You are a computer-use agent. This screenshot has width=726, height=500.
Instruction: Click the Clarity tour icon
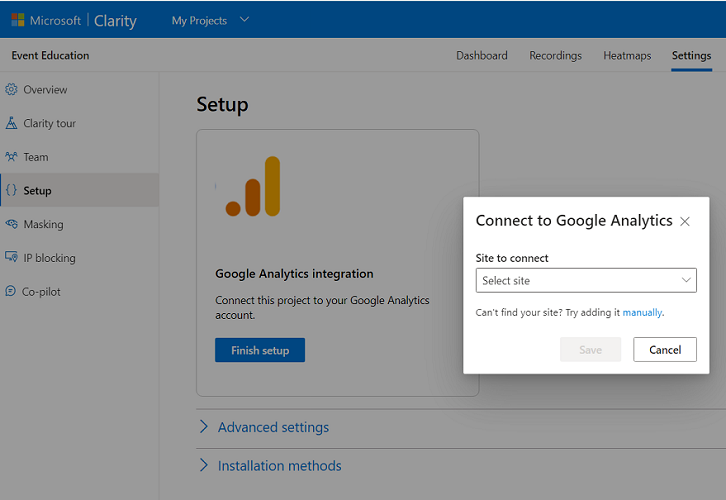click(11, 123)
